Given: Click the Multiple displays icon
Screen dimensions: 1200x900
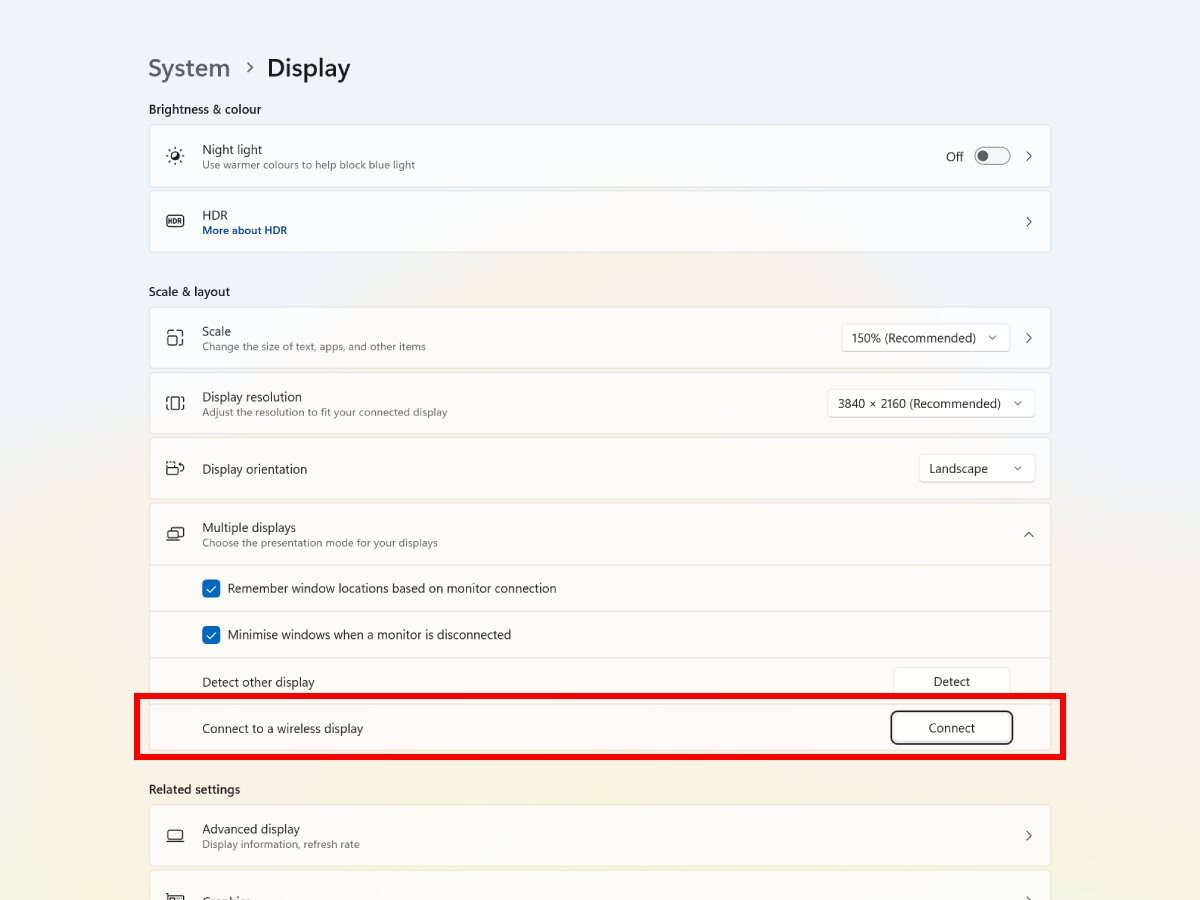Looking at the screenshot, I should pos(175,534).
